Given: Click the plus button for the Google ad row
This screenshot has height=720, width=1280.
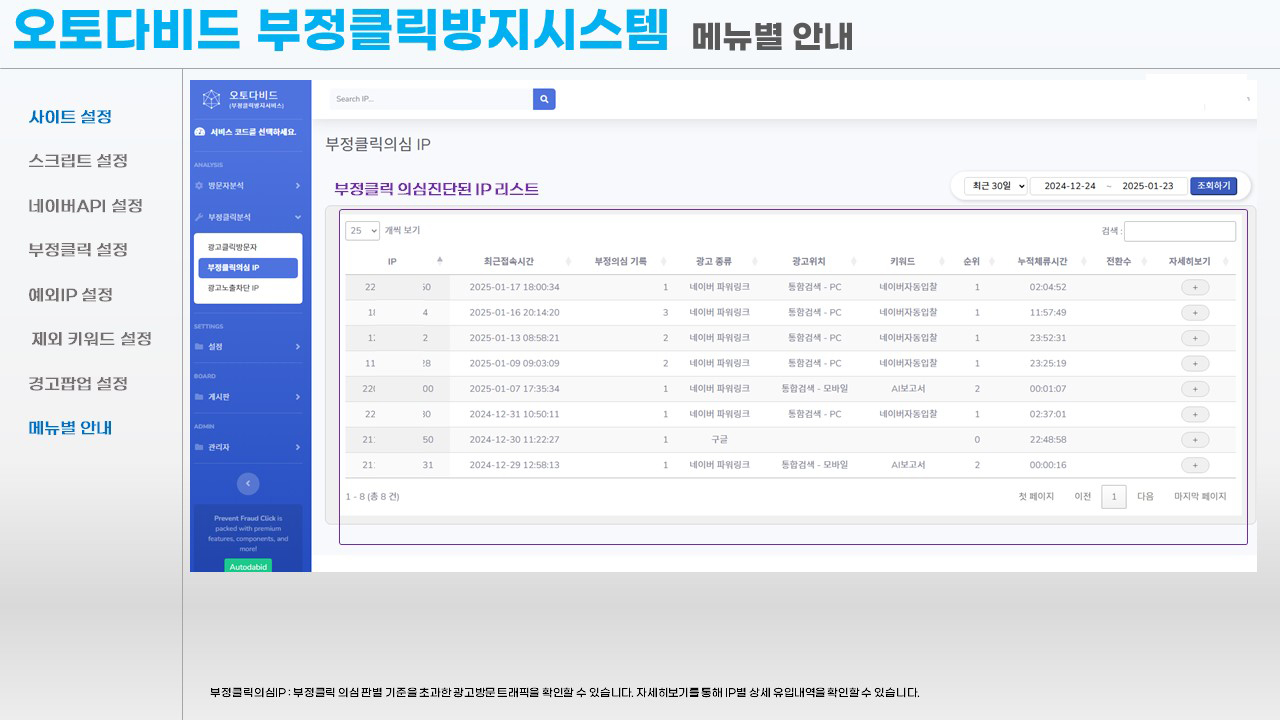Looking at the screenshot, I should click(x=1194, y=440).
